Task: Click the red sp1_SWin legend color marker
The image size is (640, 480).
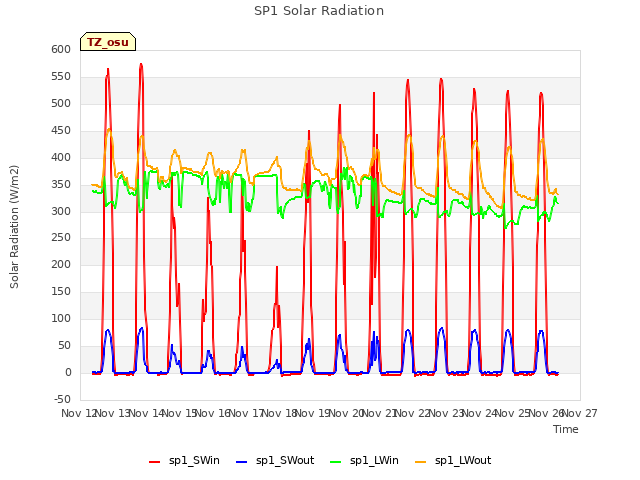Action: tap(154, 462)
